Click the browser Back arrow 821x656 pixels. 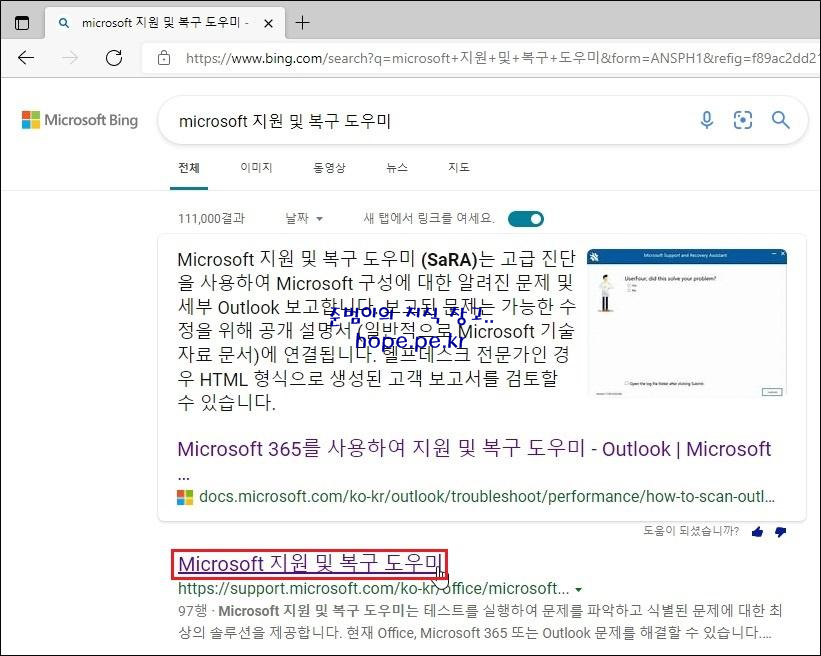(26, 58)
